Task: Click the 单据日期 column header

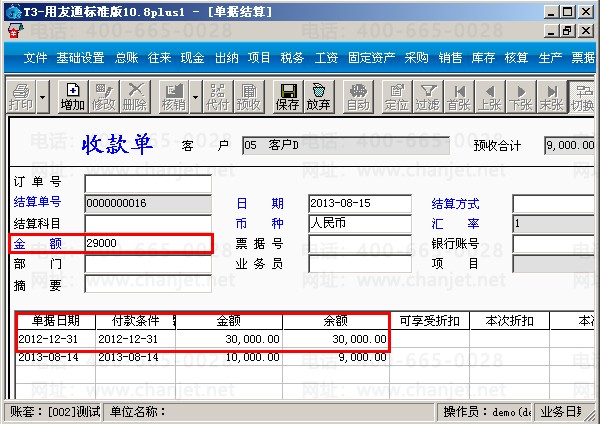Action: click(56, 321)
